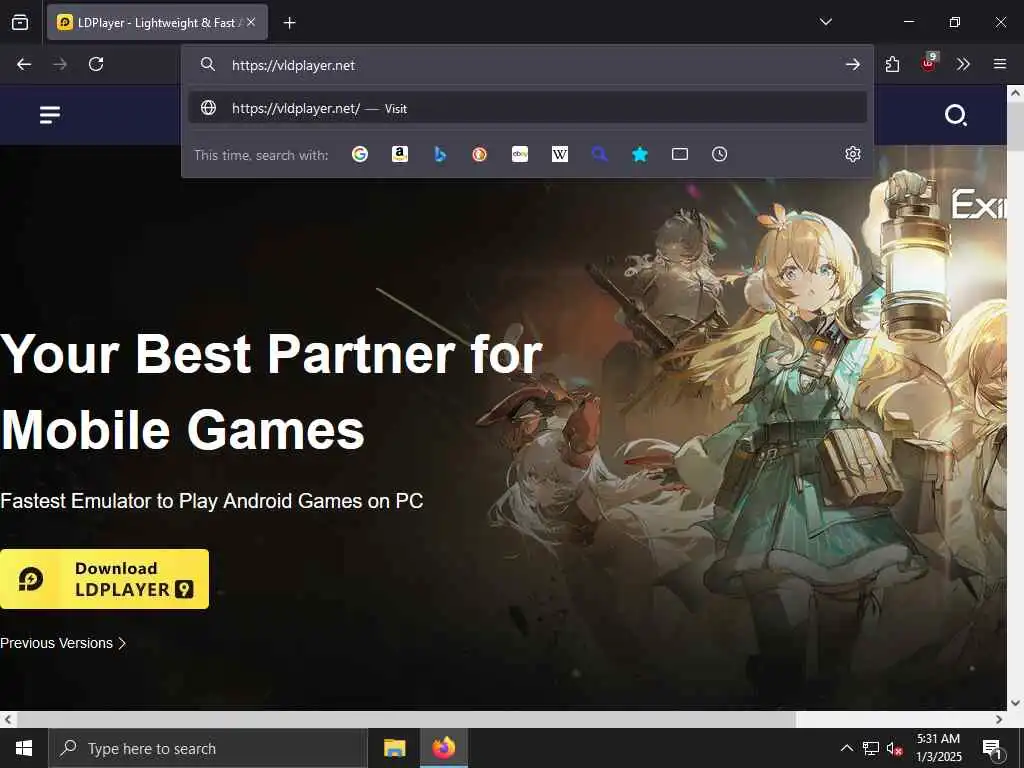The width and height of the screenshot is (1024, 768).
Task: Click the Type here to search box
Action: point(208,748)
